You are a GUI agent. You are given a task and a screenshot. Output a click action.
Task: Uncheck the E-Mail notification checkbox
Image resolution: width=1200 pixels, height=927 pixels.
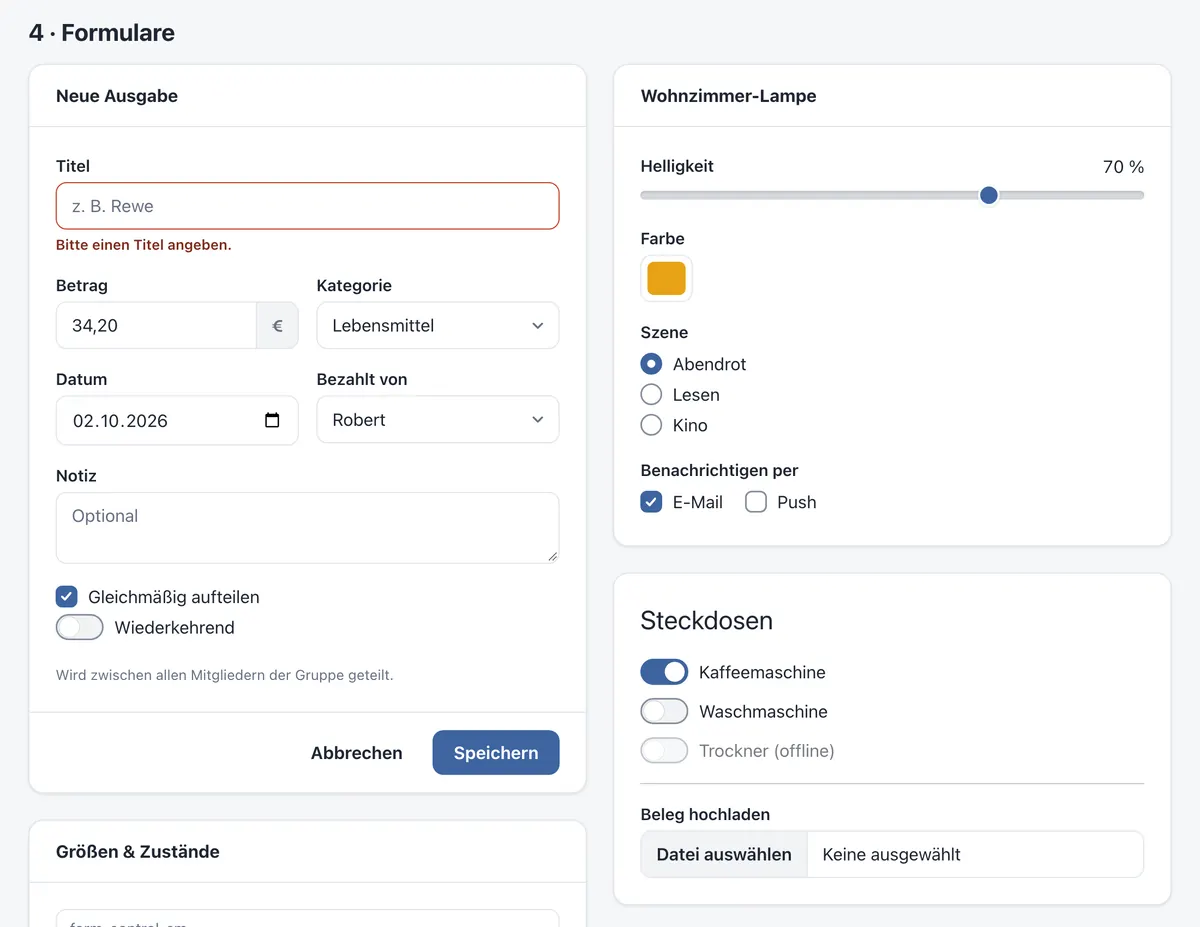coord(651,502)
